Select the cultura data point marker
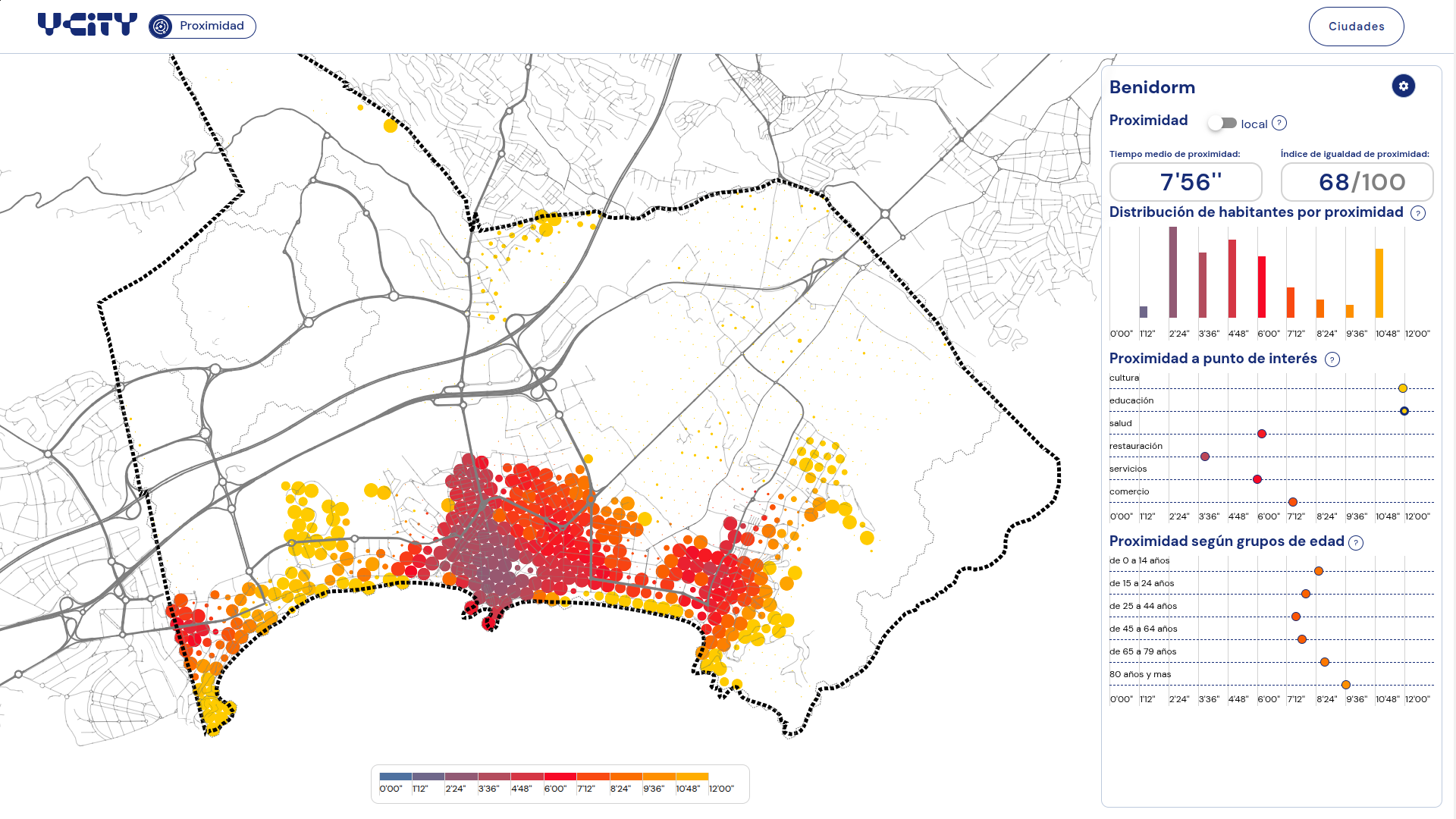The width and height of the screenshot is (1456, 819). [x=1403, y=388]
